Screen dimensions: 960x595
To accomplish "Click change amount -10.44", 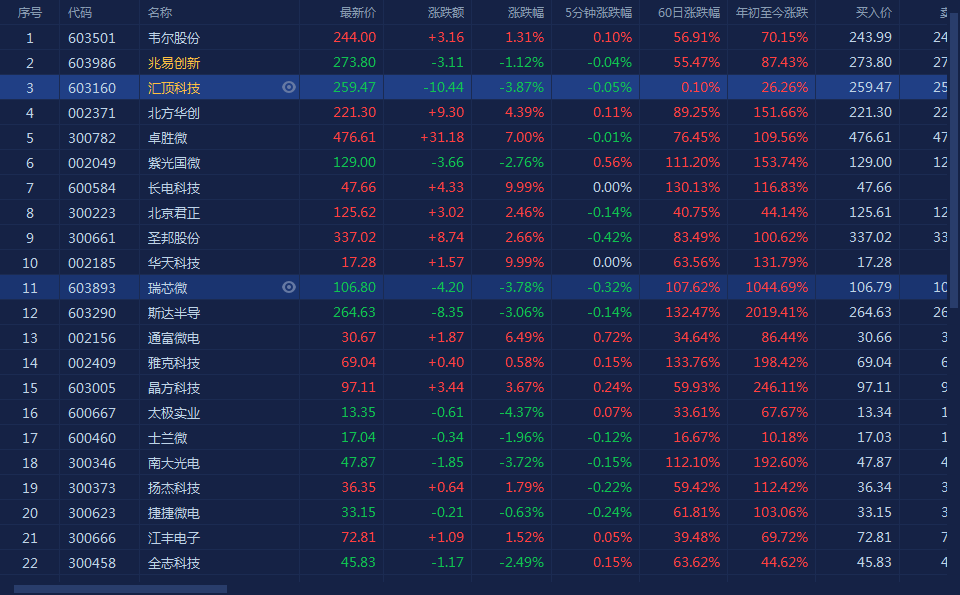I will [444, 88].
